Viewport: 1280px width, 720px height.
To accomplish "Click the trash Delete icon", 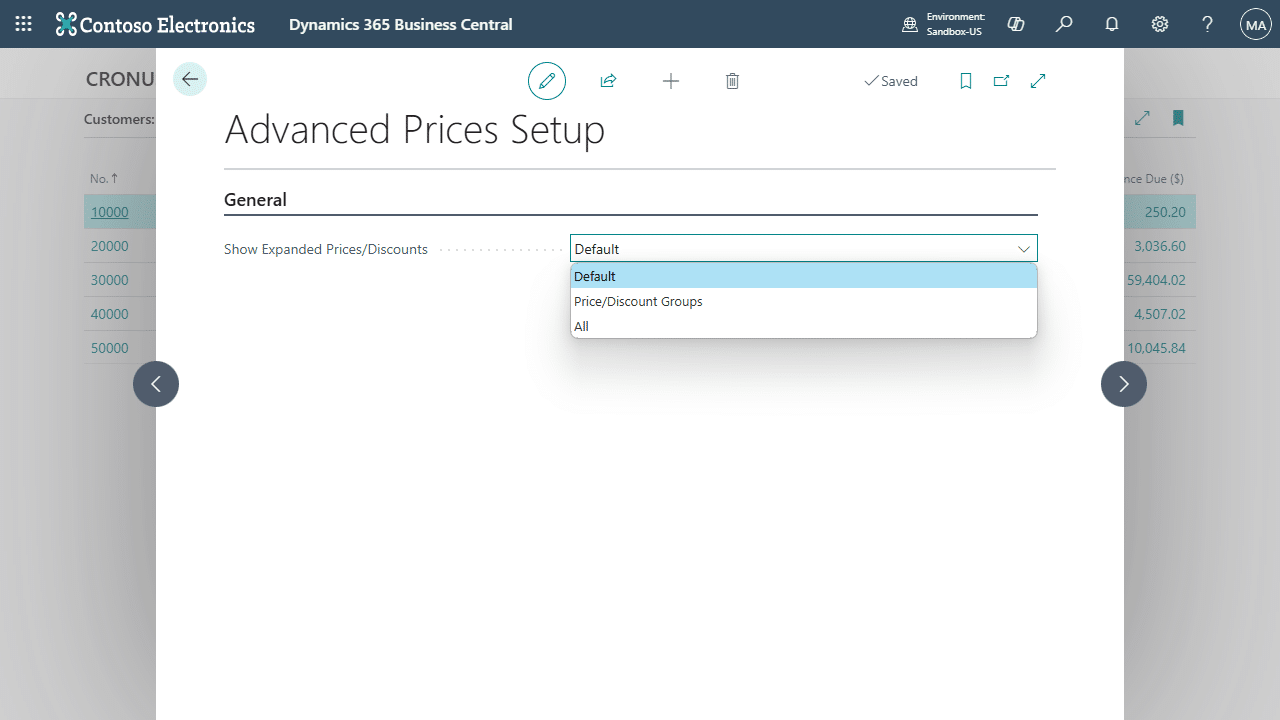I will (732, 81).
